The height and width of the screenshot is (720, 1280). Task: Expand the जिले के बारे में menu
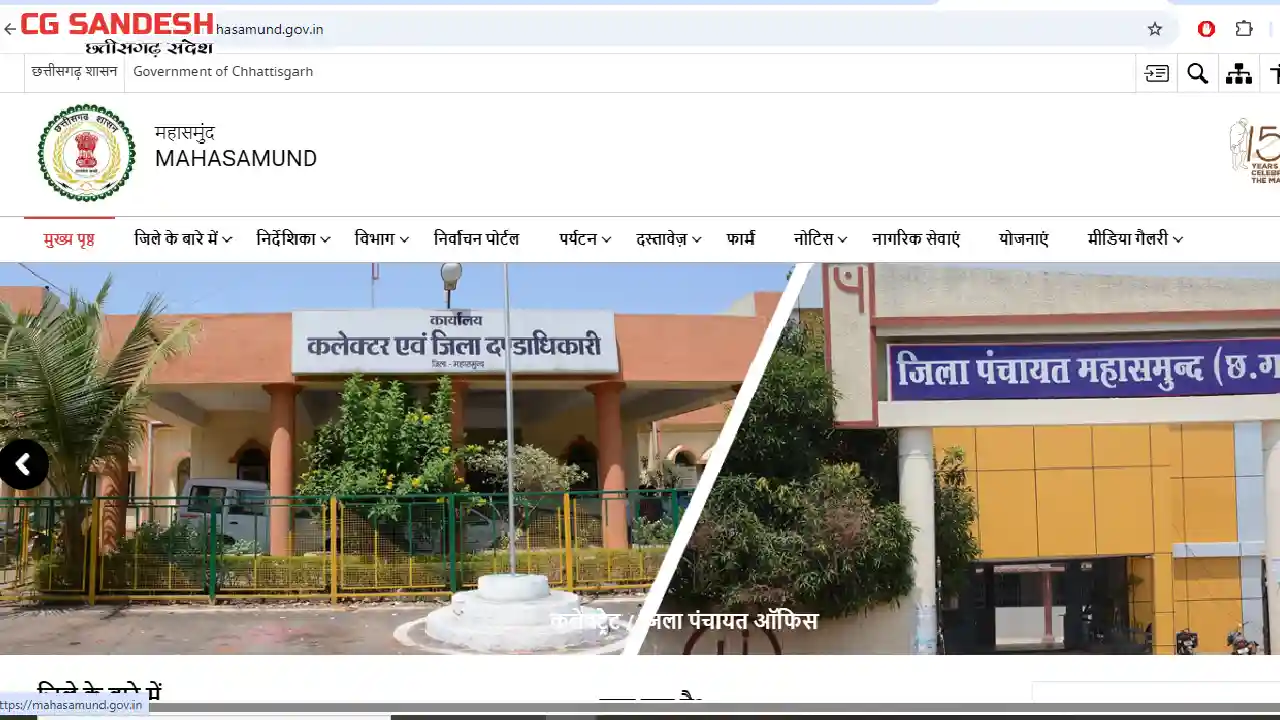click(183, 239)
